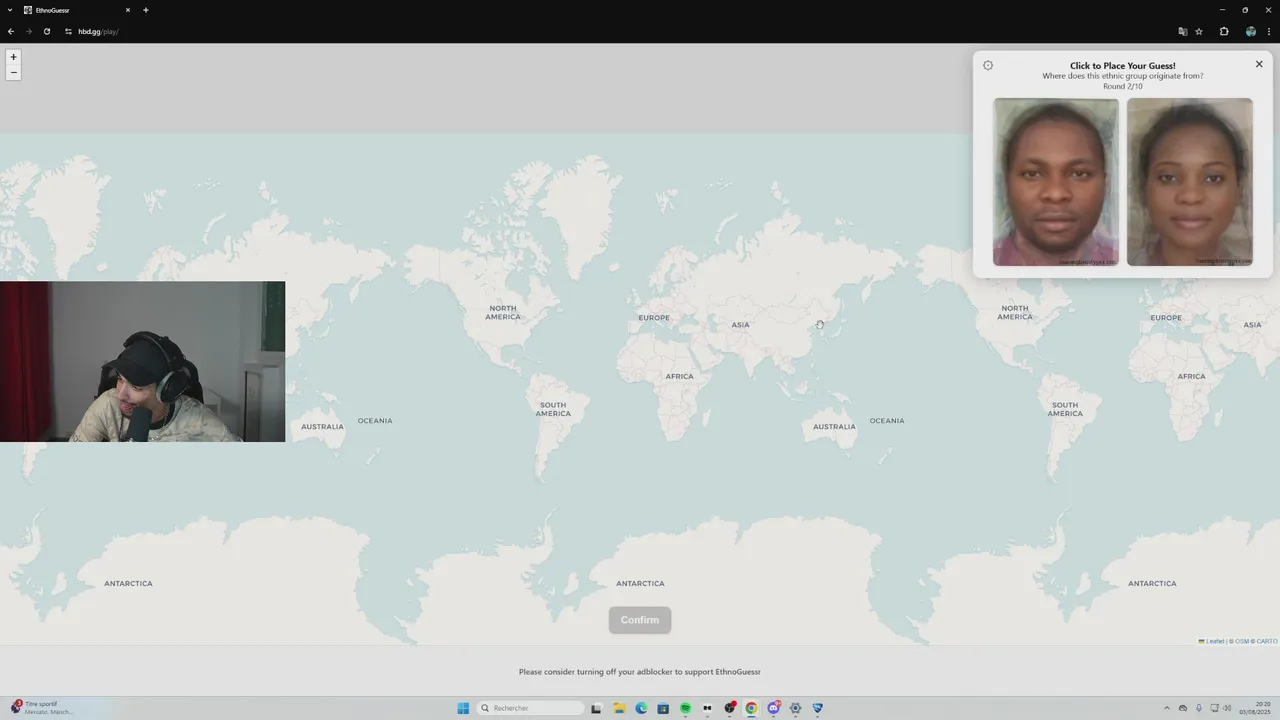Open browser extensions menu
The image size is (1280, 720).
tap(1224, 31)
